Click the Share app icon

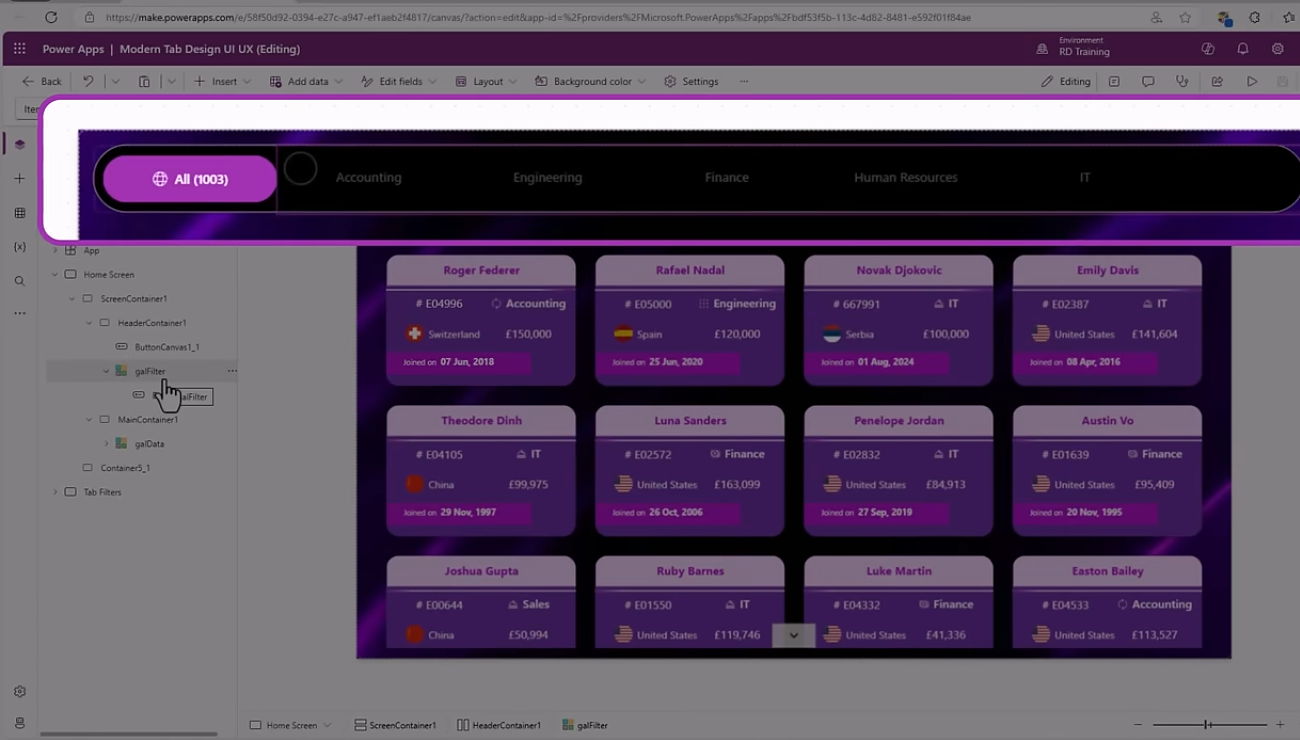coord(1217,81)
